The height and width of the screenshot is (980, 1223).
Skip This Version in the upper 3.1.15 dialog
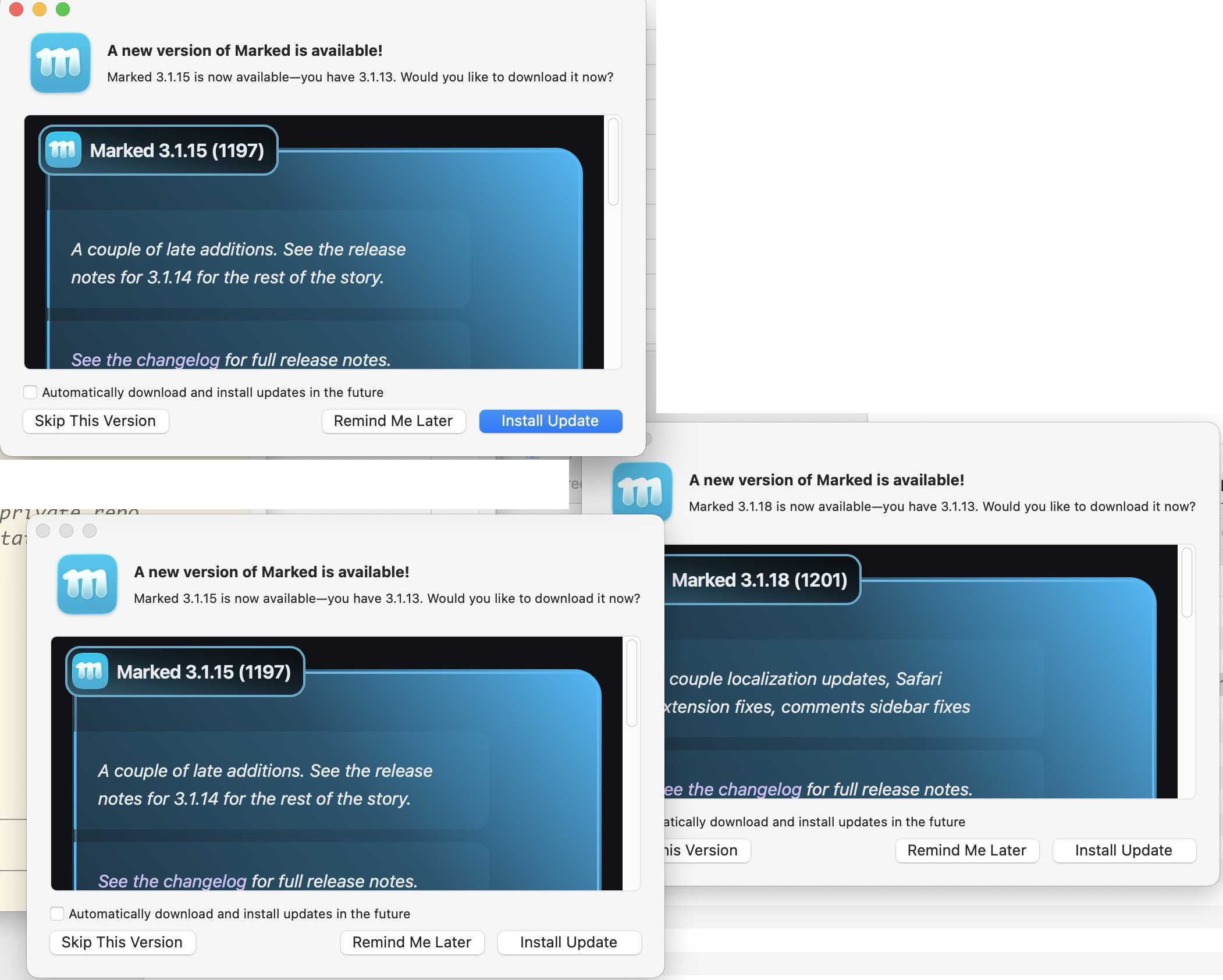click(95, 421)
